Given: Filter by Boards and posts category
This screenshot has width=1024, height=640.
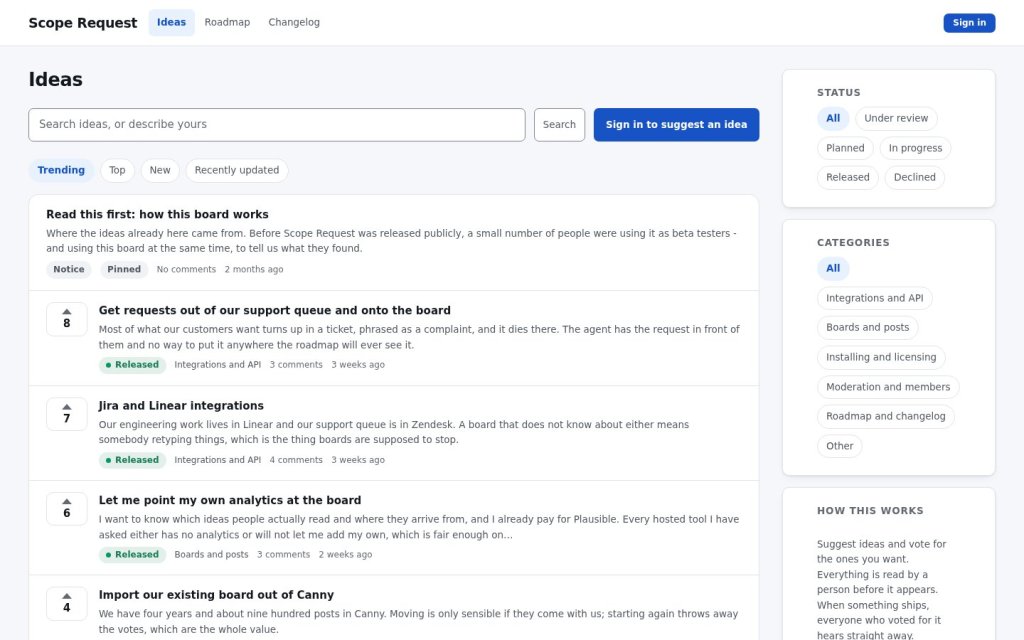Looking at the screenshot, I should point(867,328).
